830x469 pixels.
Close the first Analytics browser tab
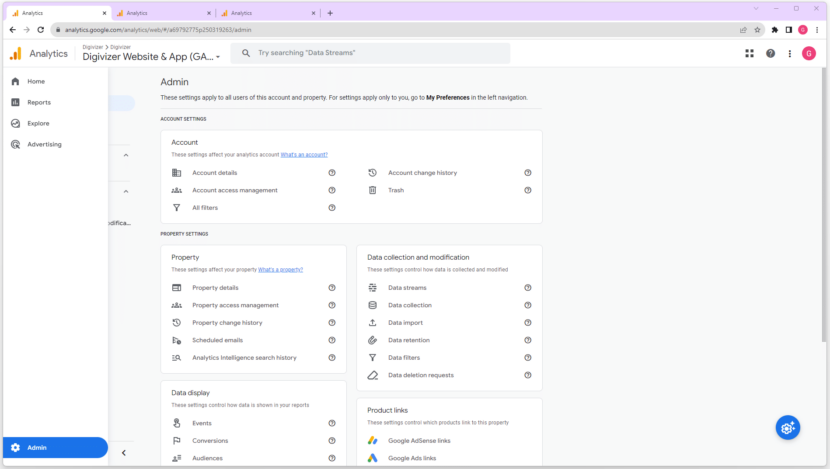point(104,13)
